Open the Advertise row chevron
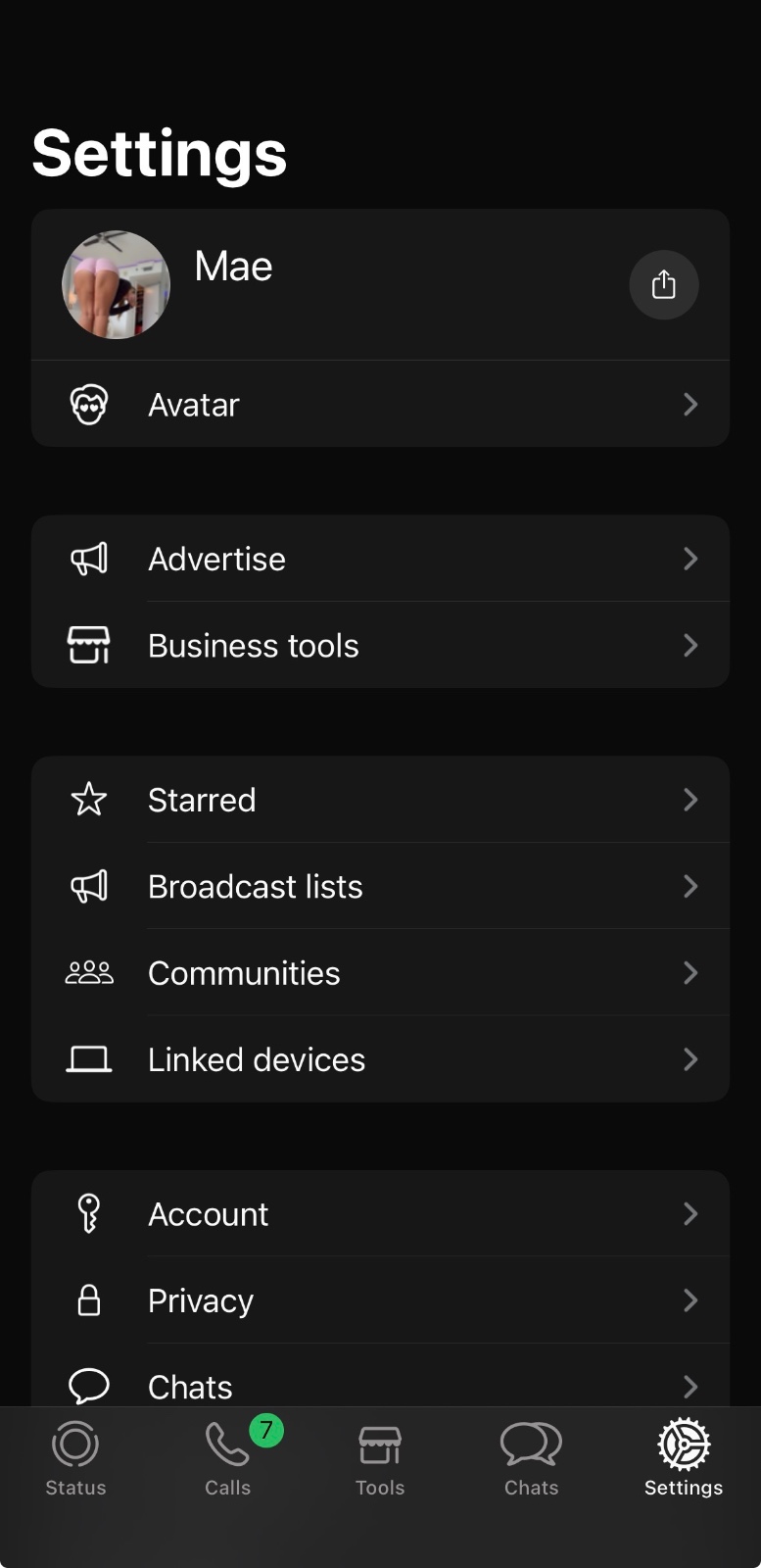This screenshot has width=761, height=1568. coord(690,560)
